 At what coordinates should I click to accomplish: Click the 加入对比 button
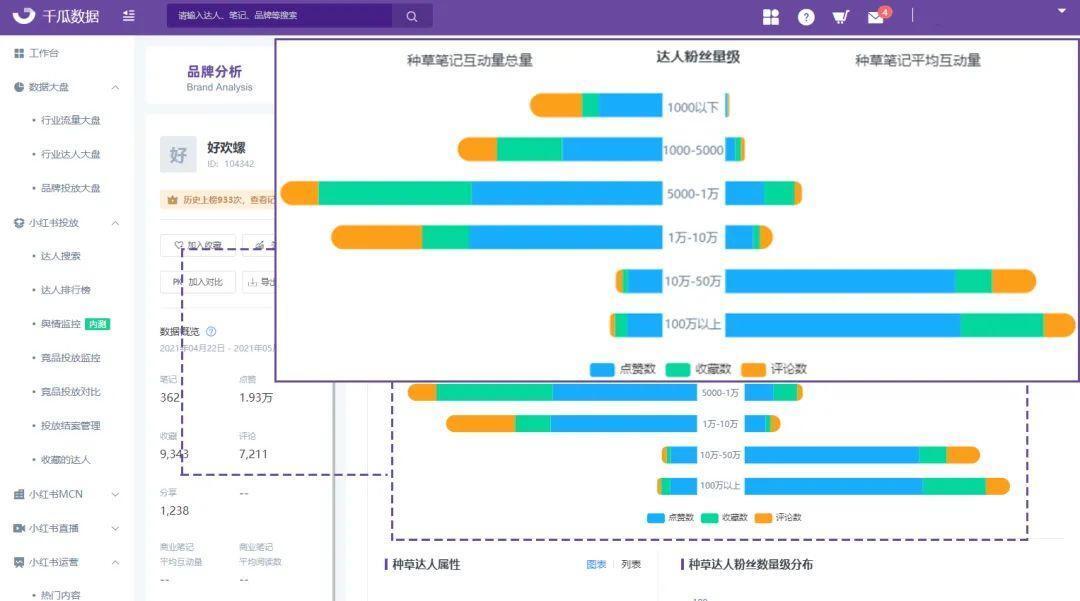pos(198,282)
